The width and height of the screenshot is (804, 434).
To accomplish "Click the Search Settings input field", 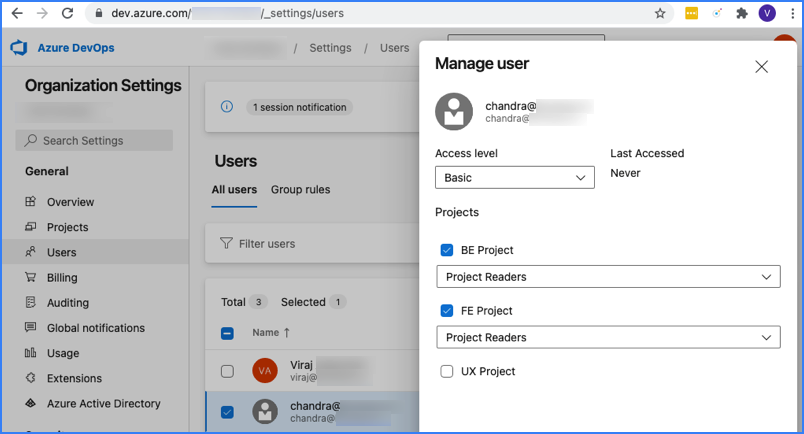I will [x=95, y=141].
